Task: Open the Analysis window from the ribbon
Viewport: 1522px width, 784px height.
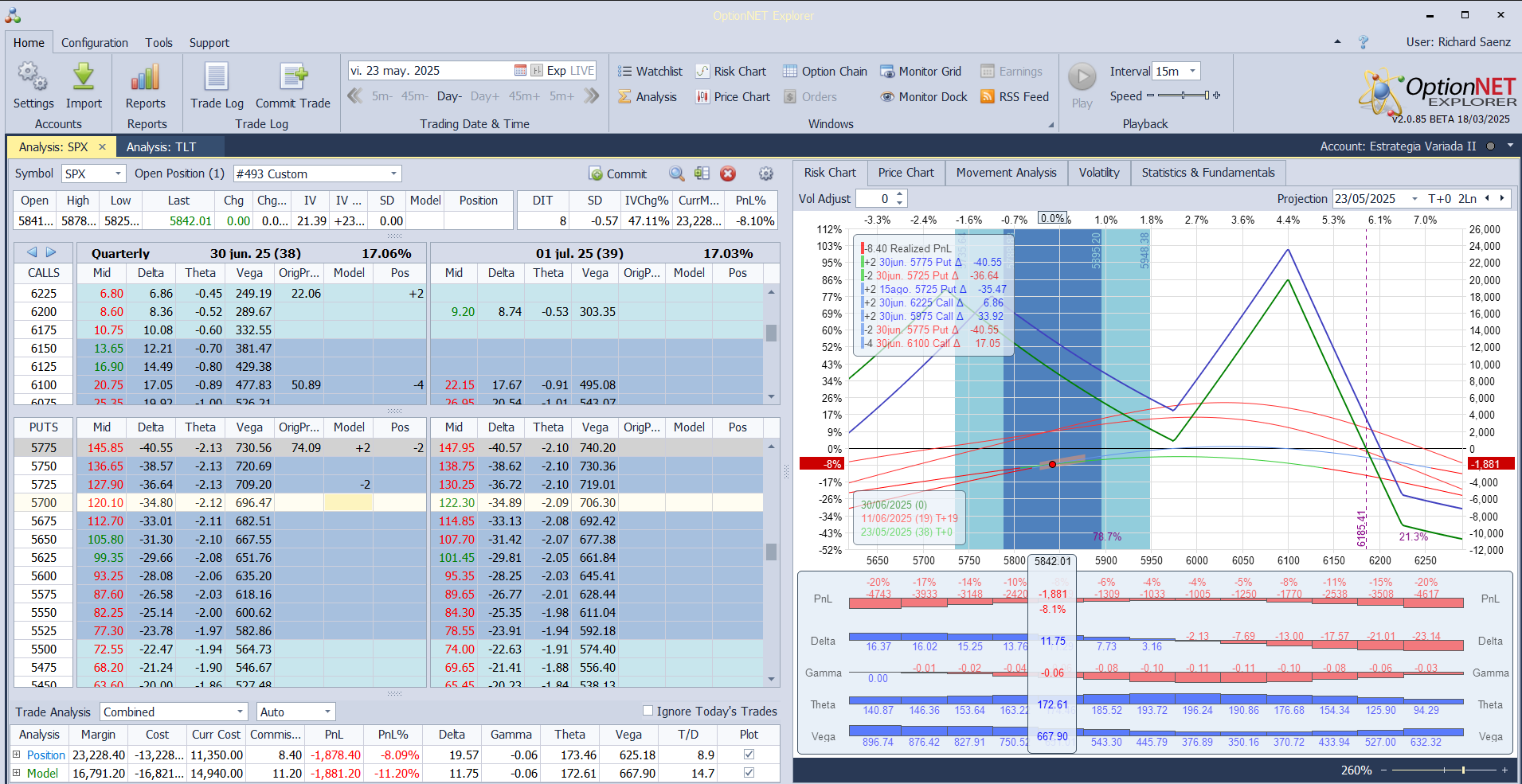Action: coord(647,97)
